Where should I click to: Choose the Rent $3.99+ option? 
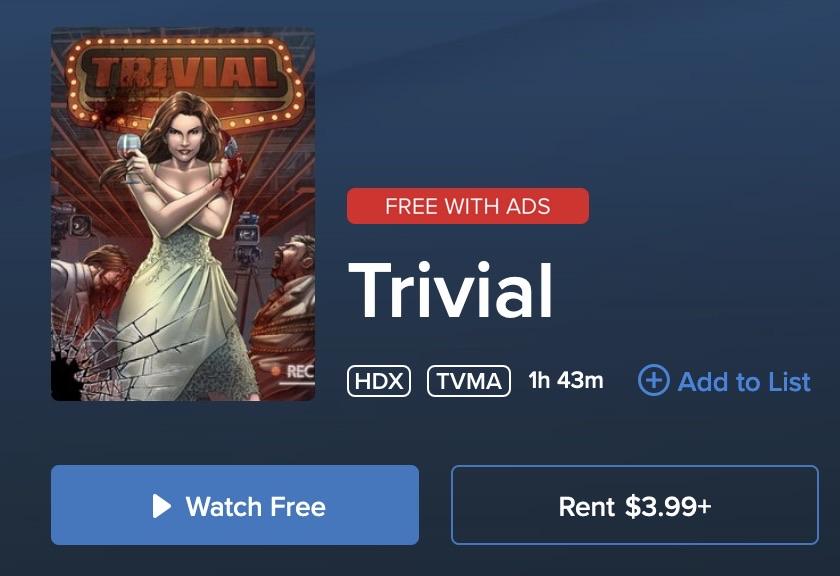click(635, 505)
